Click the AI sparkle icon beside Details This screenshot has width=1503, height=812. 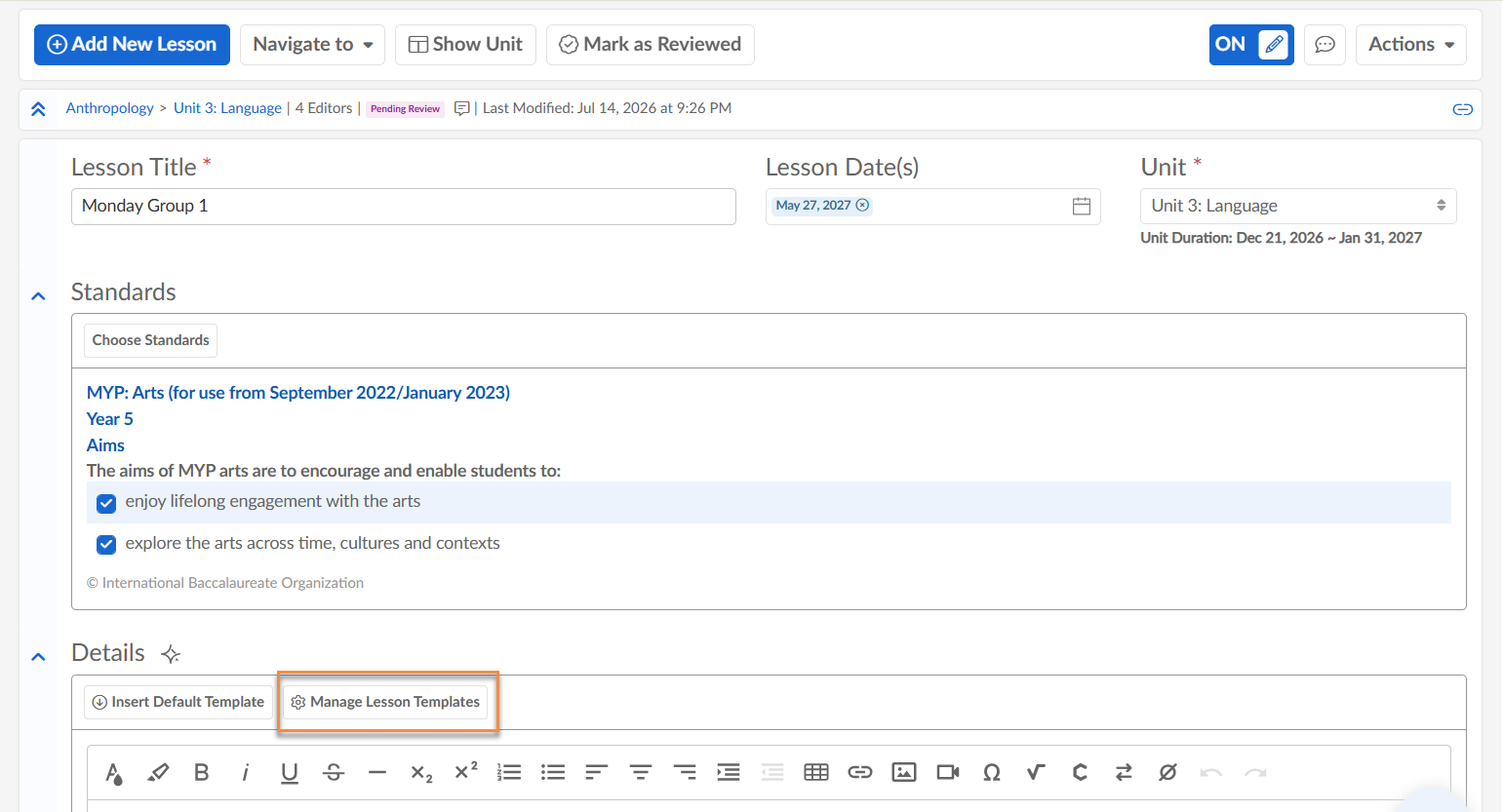point(171,654)
